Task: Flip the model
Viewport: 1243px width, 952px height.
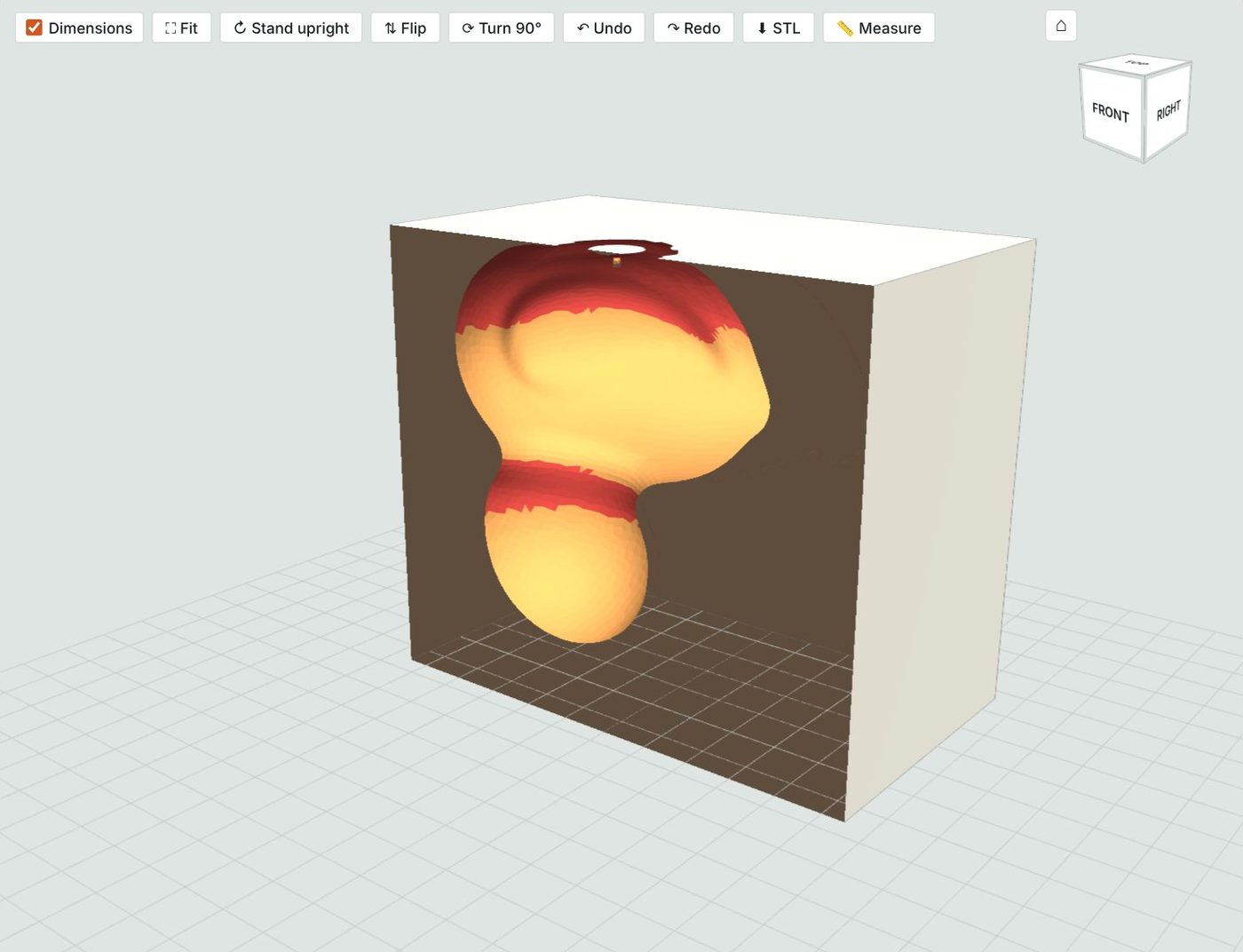Action: 405,28
